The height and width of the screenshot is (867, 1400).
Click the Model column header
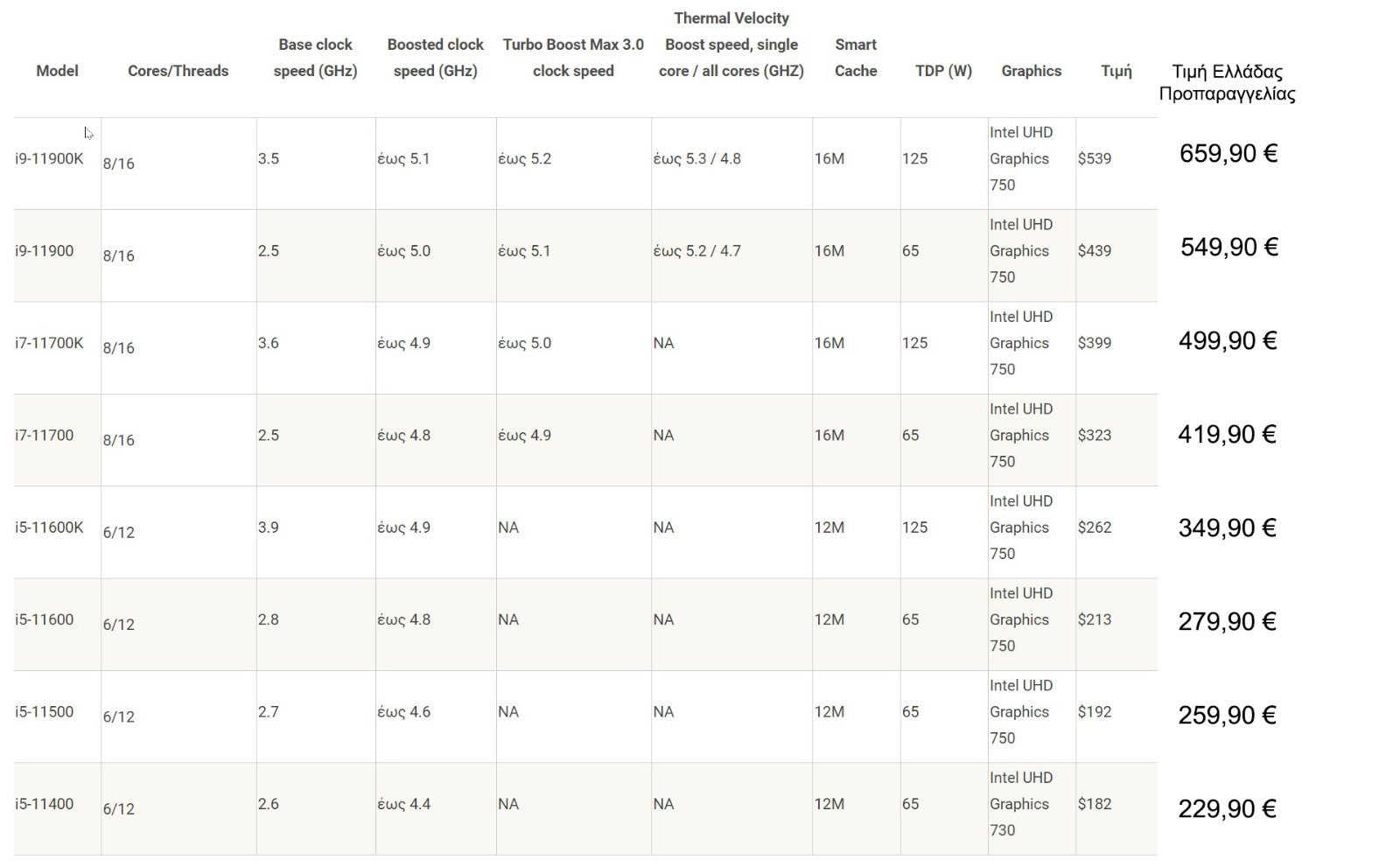pyautogui.click(x=57, y=71)
